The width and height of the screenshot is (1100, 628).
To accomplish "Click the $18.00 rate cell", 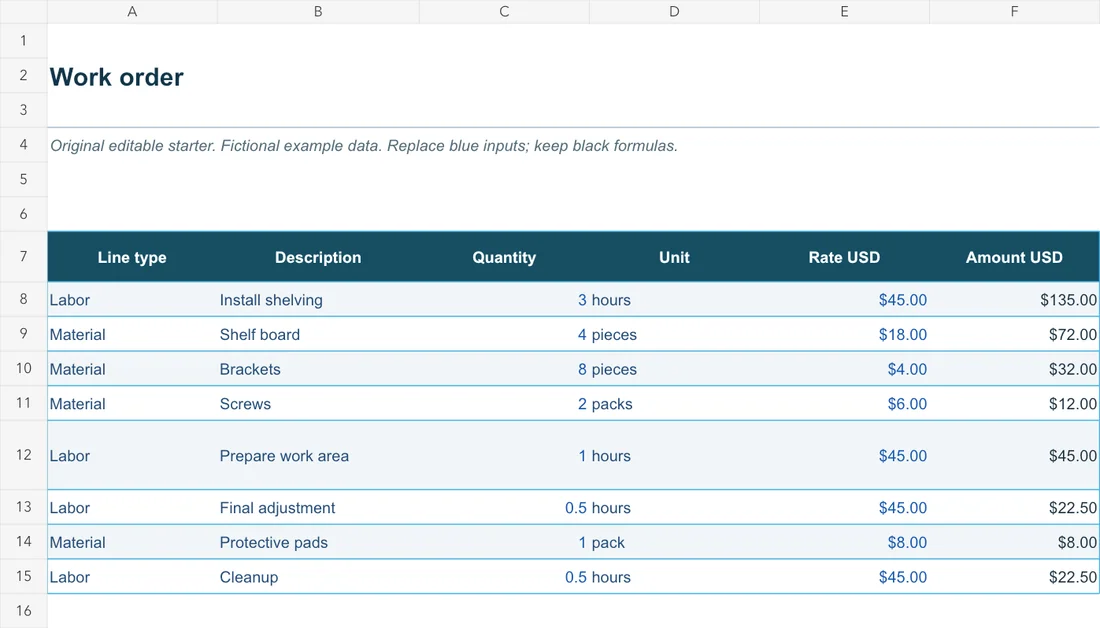I will 844,334.
